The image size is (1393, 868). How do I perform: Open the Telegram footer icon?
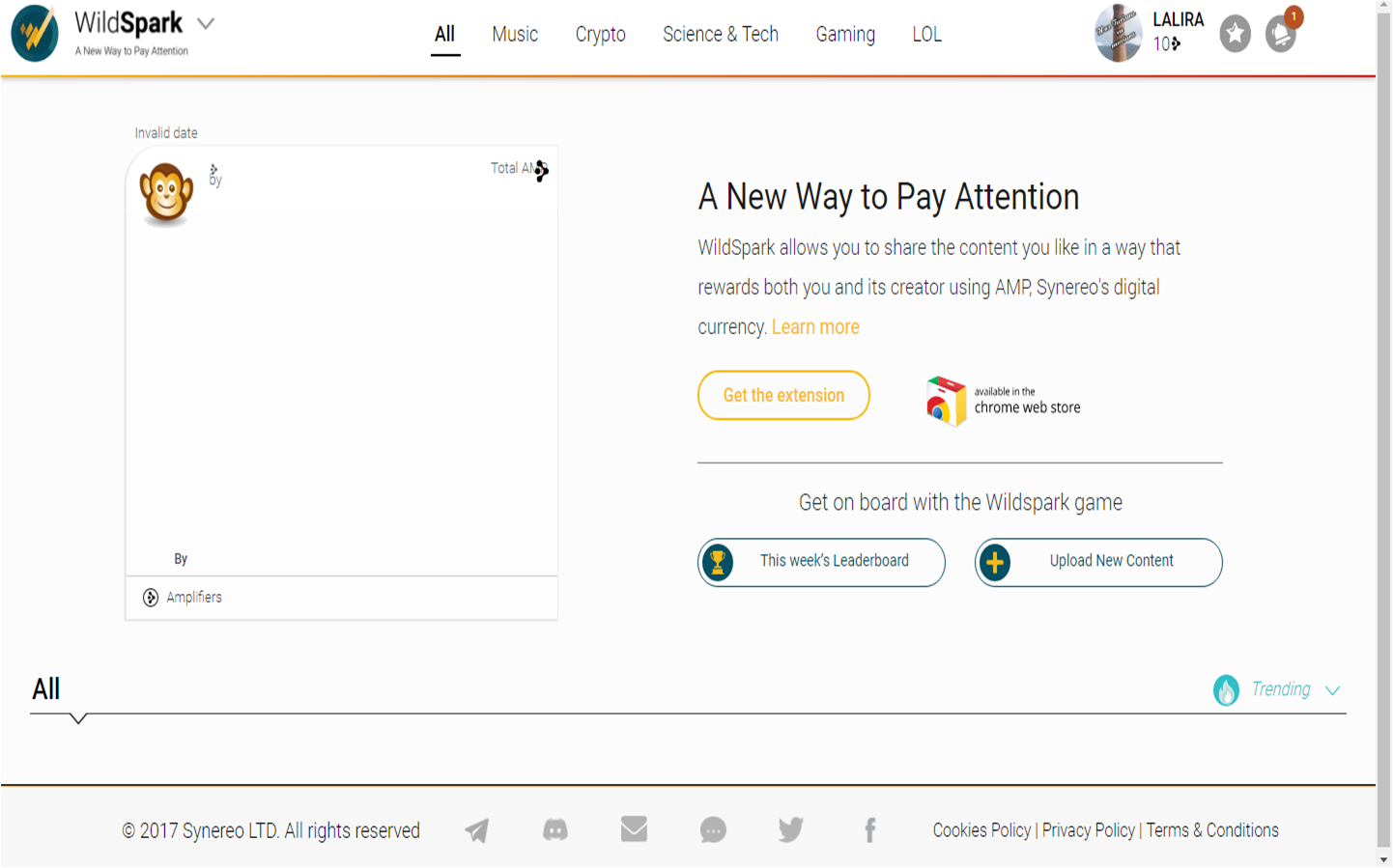(476, 830)
